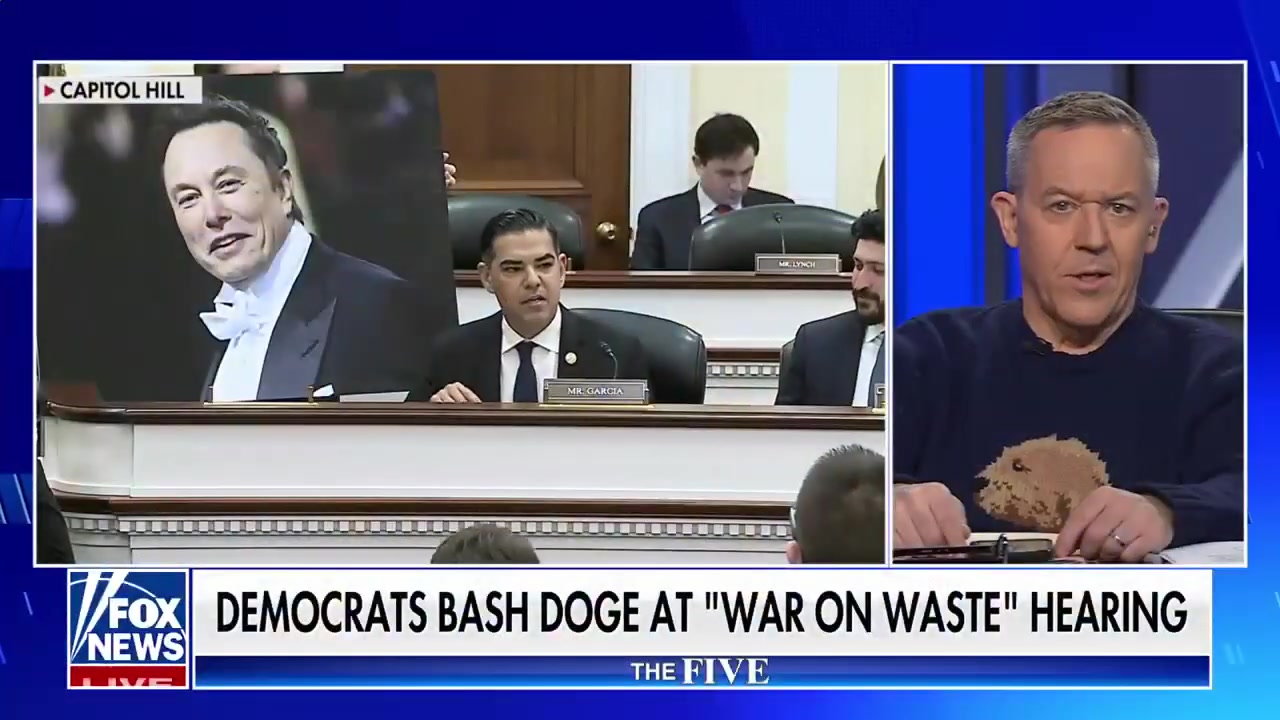Select the MR. LYNCH nameplate
Screen dimensions: 1280x720
tap(797, 264)
